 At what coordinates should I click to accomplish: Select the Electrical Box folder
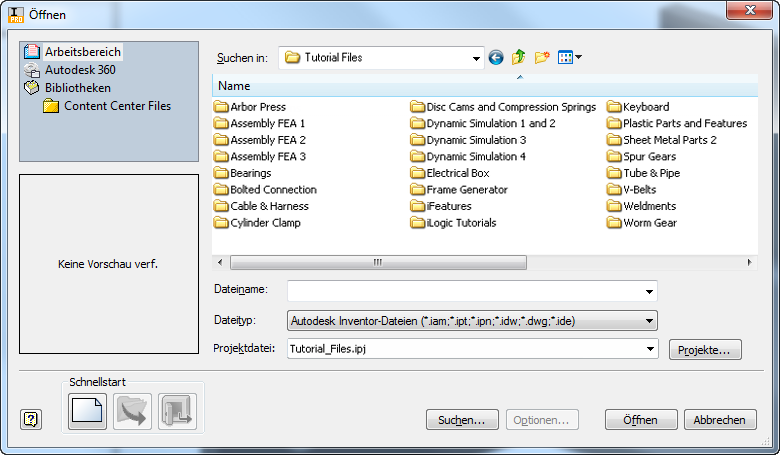(450, 173)
